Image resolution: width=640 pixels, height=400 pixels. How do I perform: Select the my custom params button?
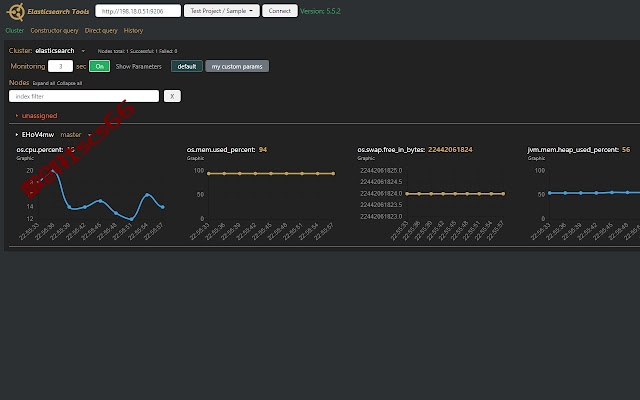coord(237,66)
